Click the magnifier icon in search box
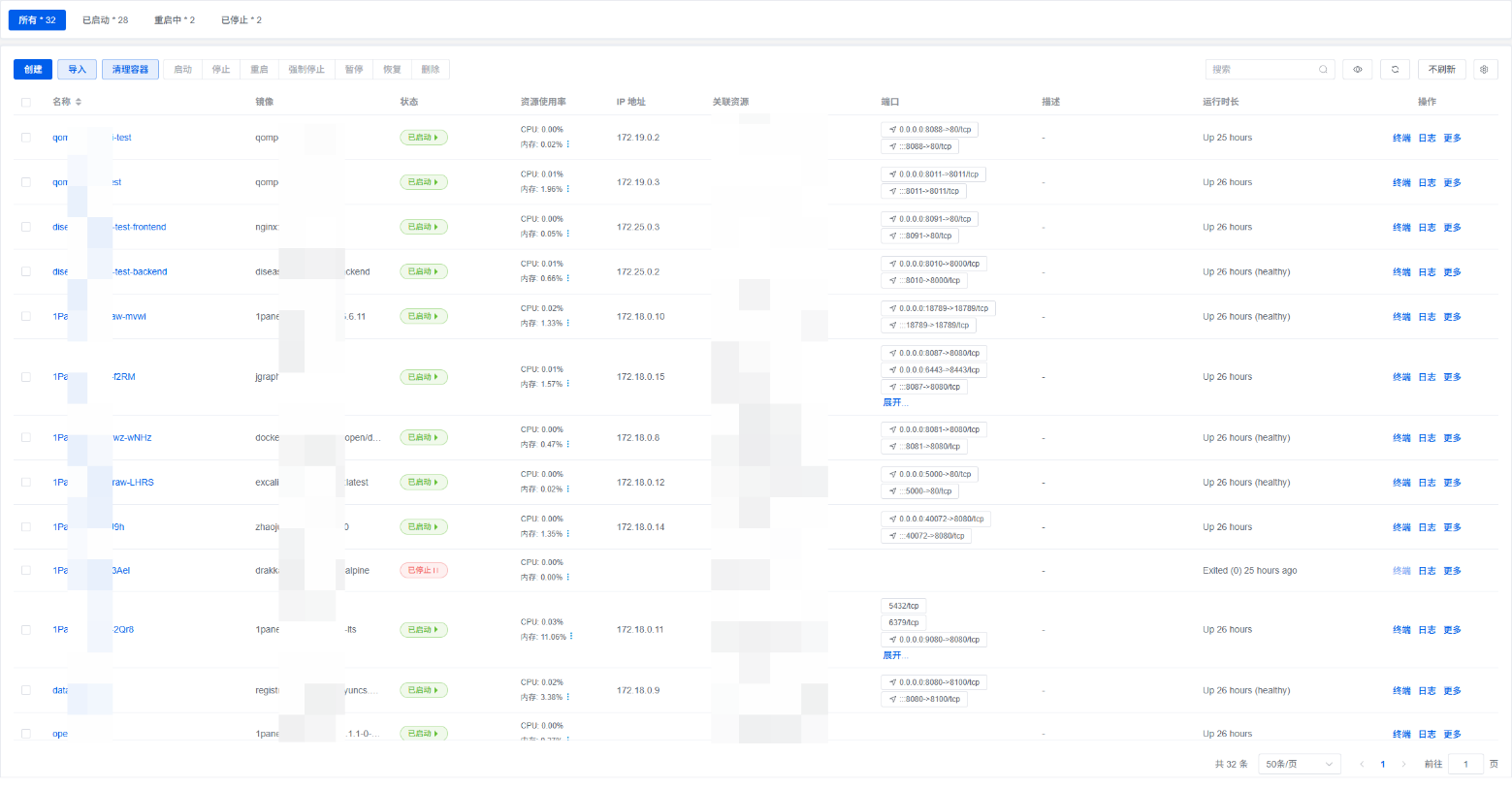 tap(1323, 70)
